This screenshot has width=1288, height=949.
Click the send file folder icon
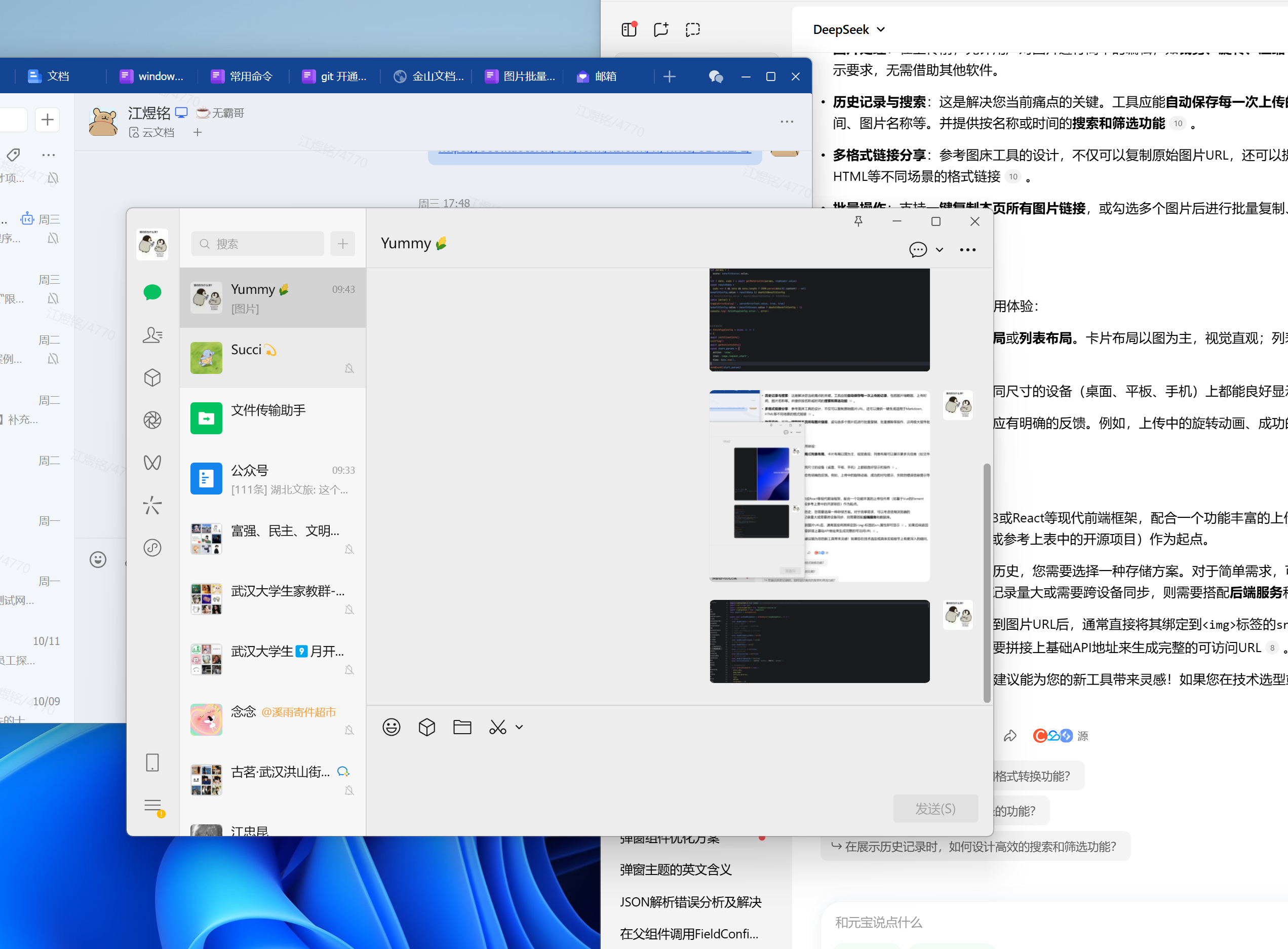pyautogui.click(x=462, y=727)
